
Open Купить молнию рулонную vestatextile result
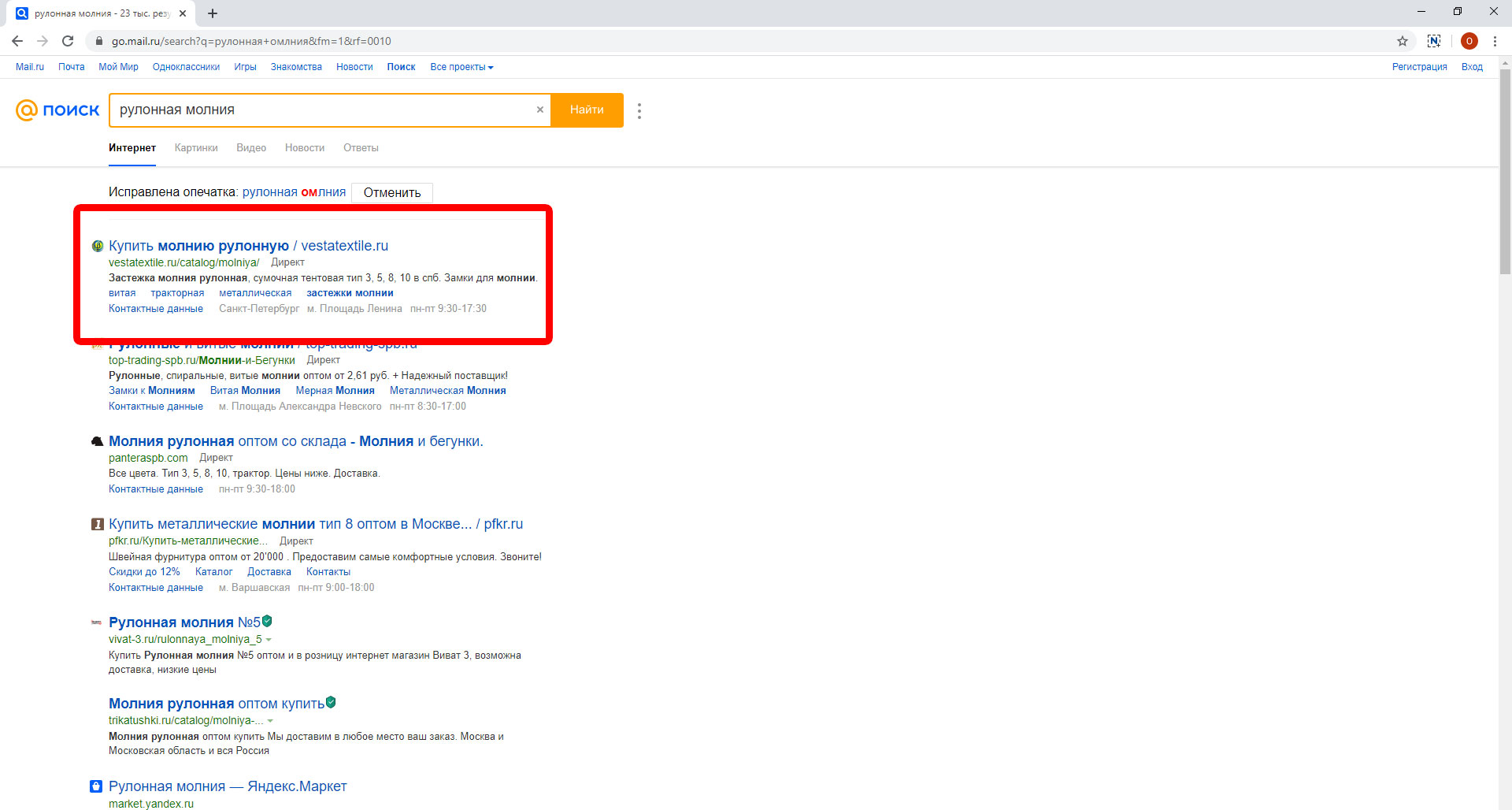(x=248, y=246)
